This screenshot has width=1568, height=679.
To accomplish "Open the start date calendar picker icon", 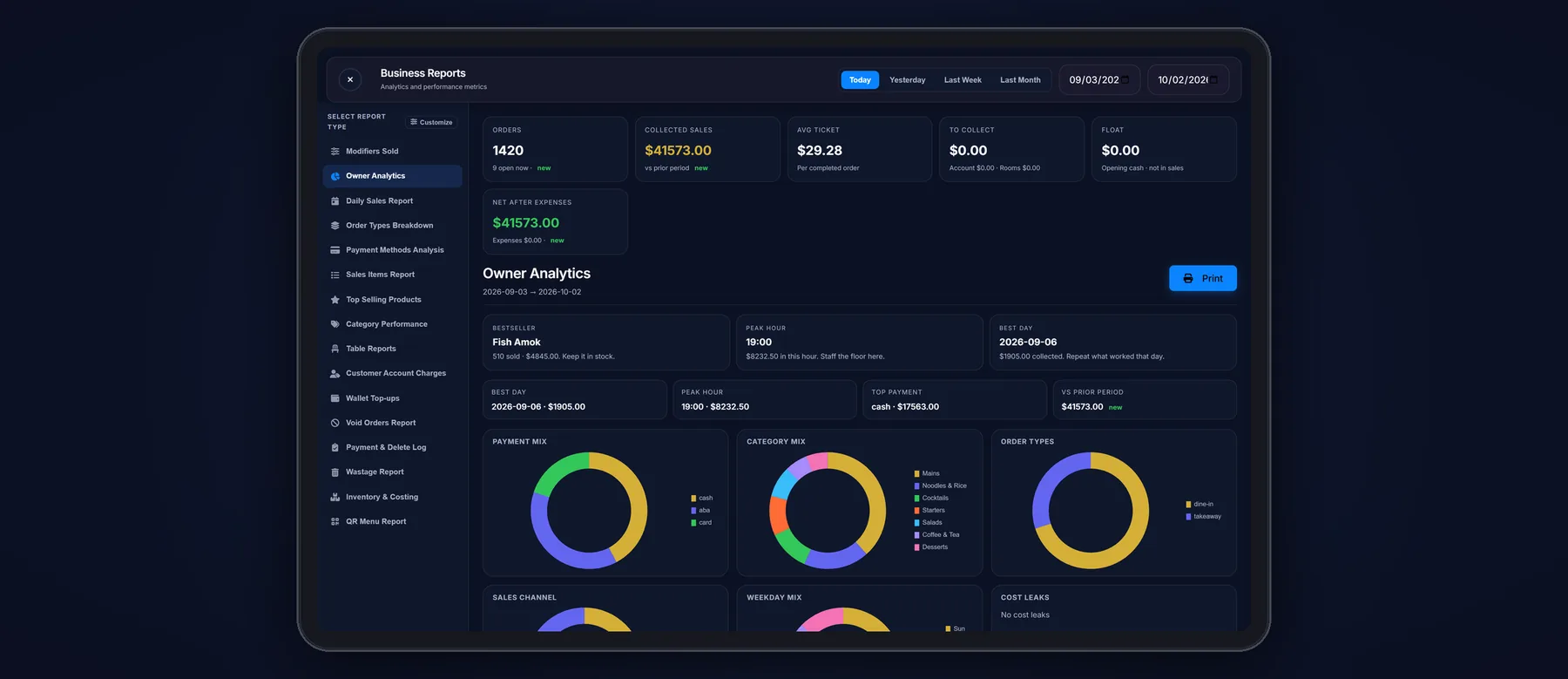I will click(x=1125, y=80).
